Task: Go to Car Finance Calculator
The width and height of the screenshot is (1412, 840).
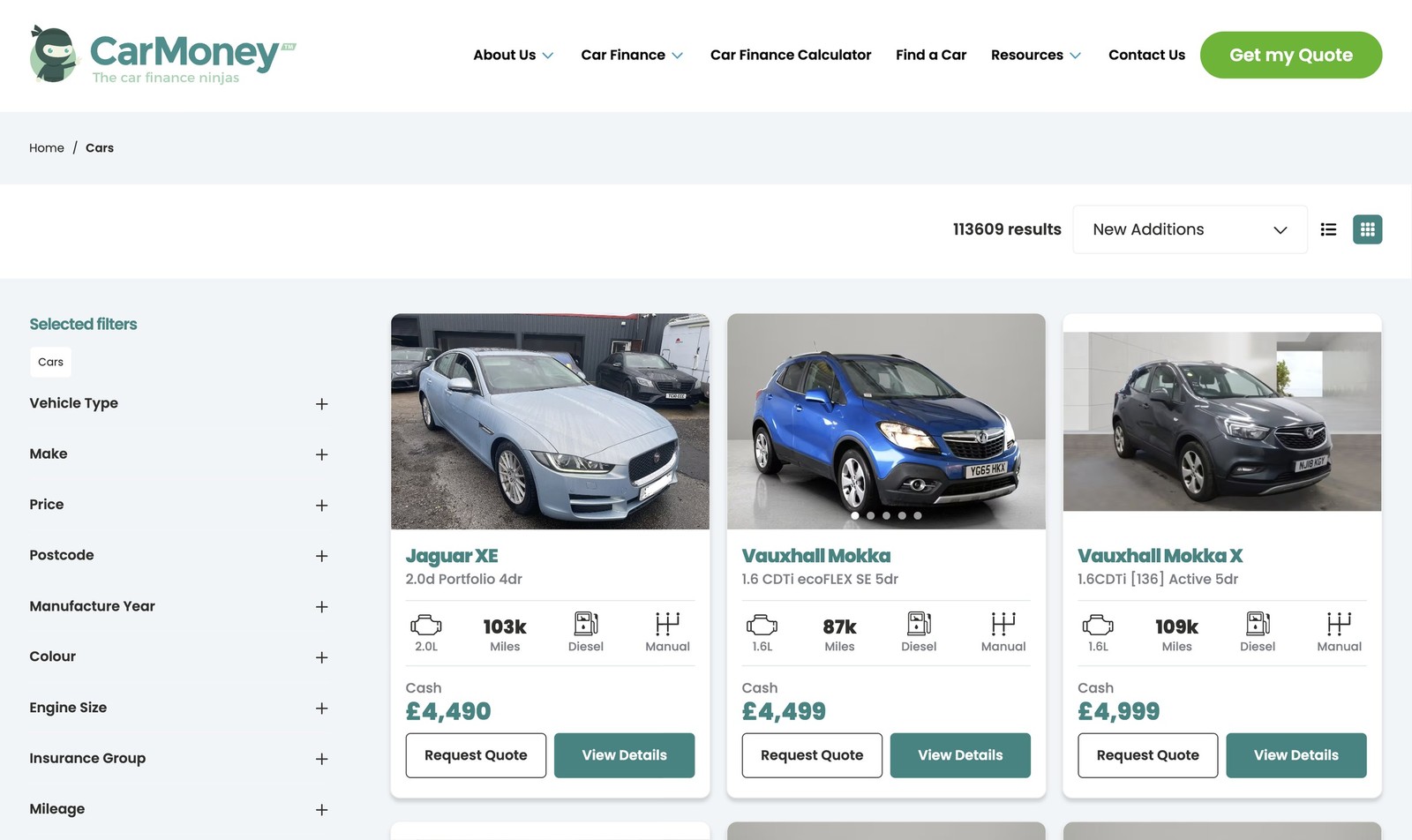Action: coord(791,55)
